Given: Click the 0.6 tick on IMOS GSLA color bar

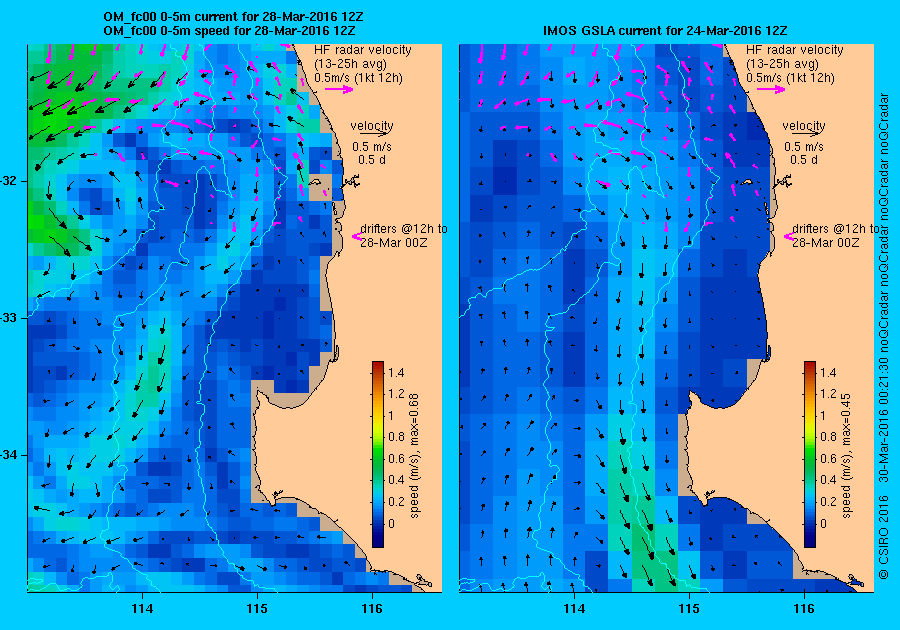Looking at the screenshot, I should pos(828,458).
